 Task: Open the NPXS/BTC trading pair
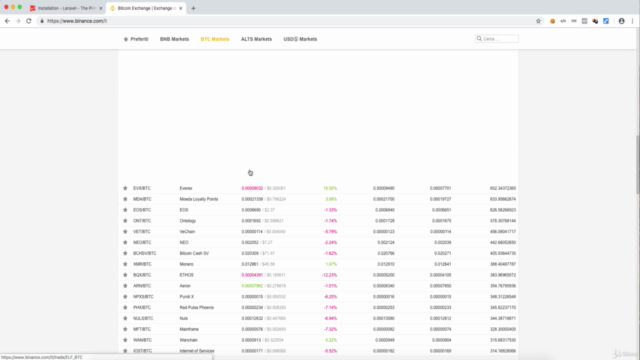tap(143, 297)
